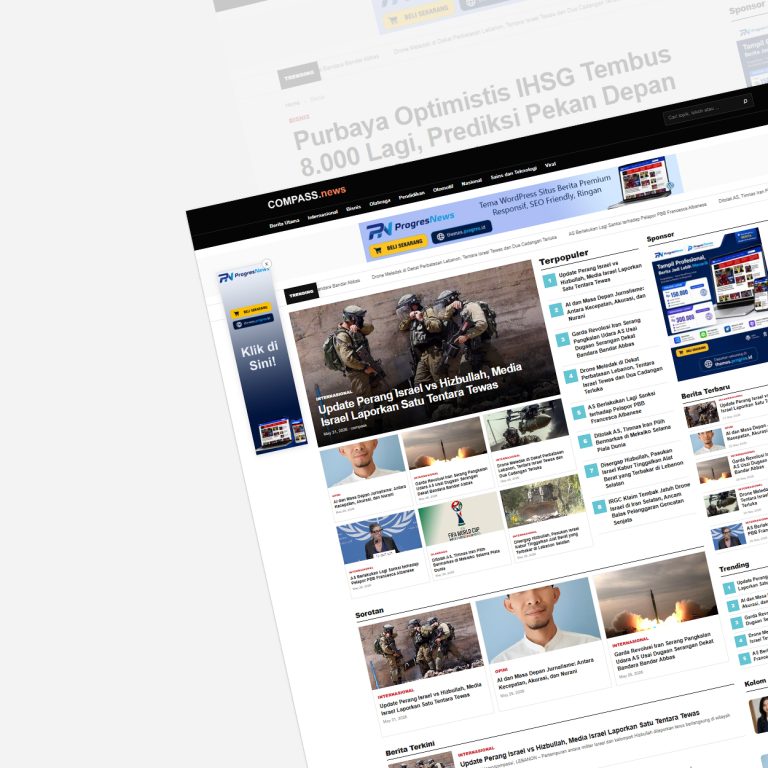The width and height of the screenshot is (768, 768).
Task: Open Berita Terbaru drone thumbnail
Action: [721, 503]
